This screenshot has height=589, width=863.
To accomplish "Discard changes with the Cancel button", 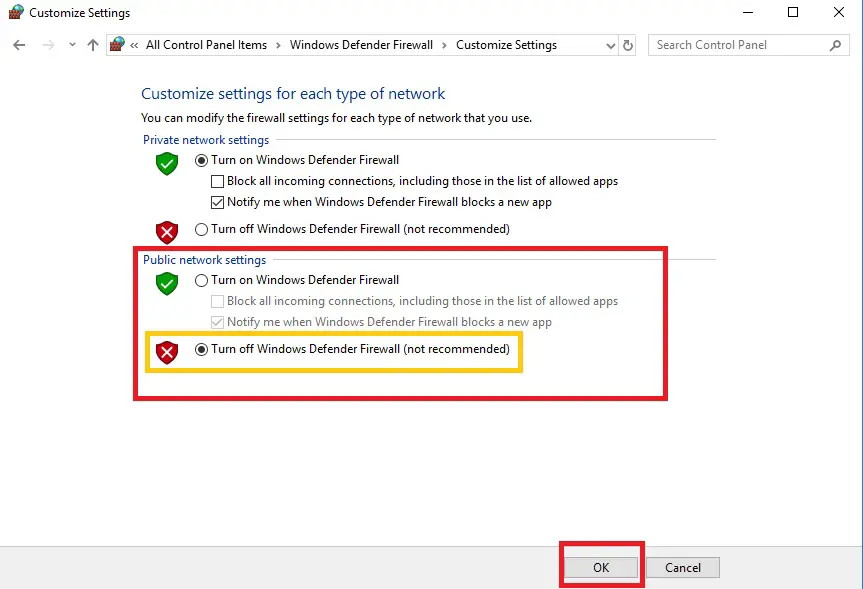I will (x=682, y=568).
